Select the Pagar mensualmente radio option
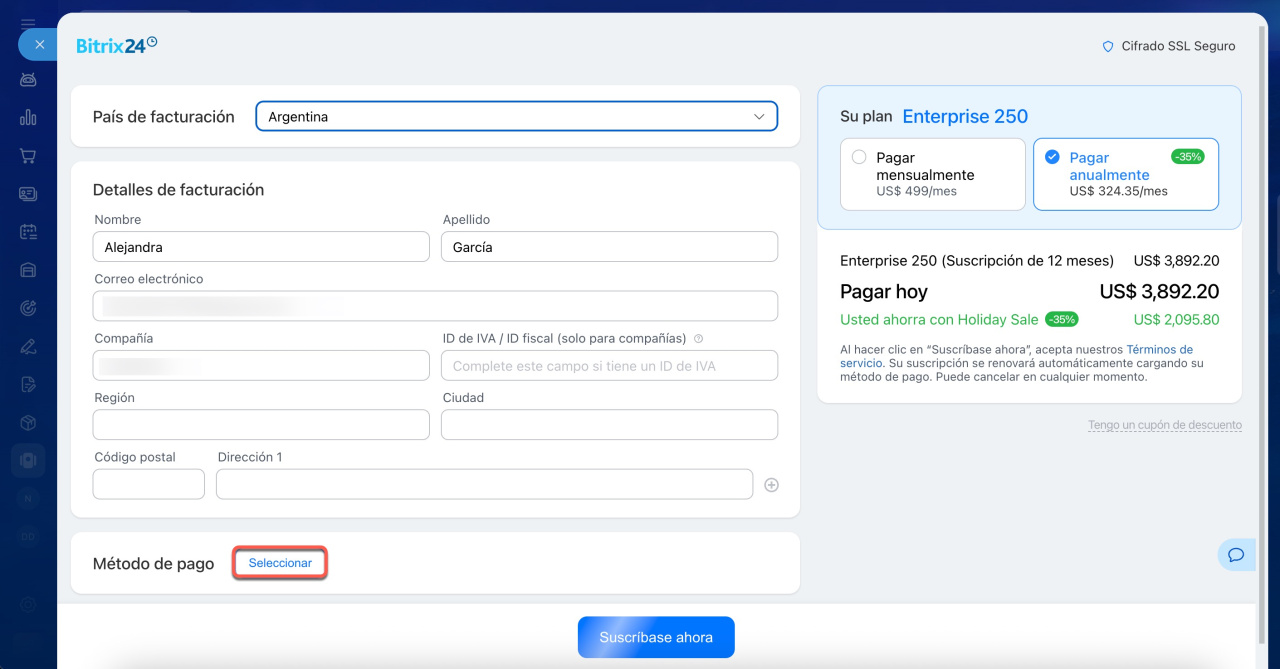Viewport: 1280px width, 669px height. pos(859,158)
